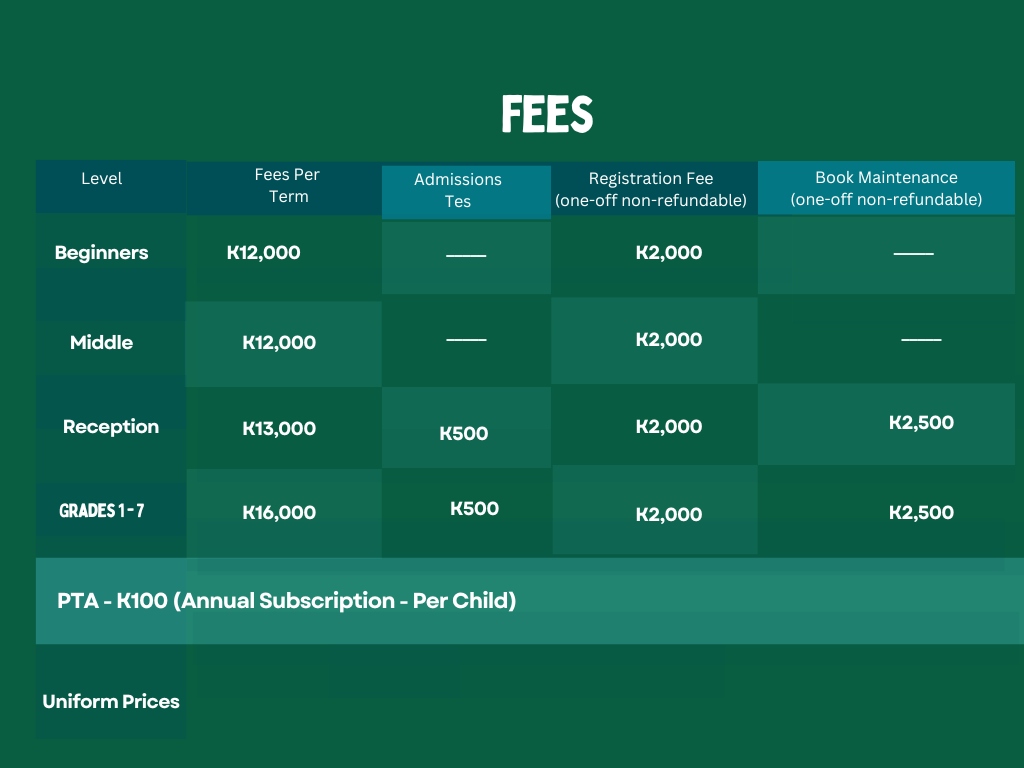This screenshot has width=1024, height=768.
Task: Click the FEES title heading
Action: (547, 115)
